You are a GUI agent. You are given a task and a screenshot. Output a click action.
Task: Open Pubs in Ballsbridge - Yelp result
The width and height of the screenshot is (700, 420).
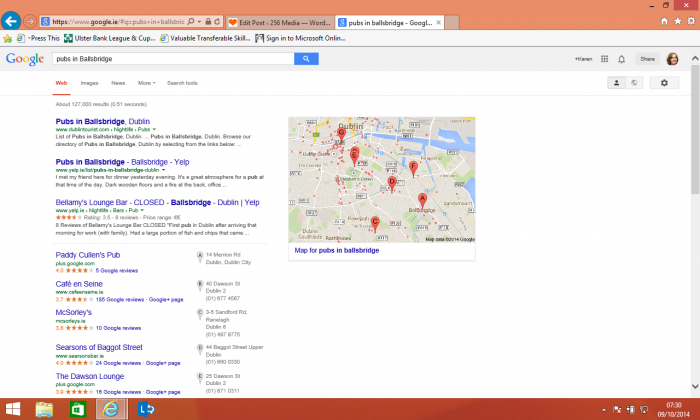click(122, 162)
